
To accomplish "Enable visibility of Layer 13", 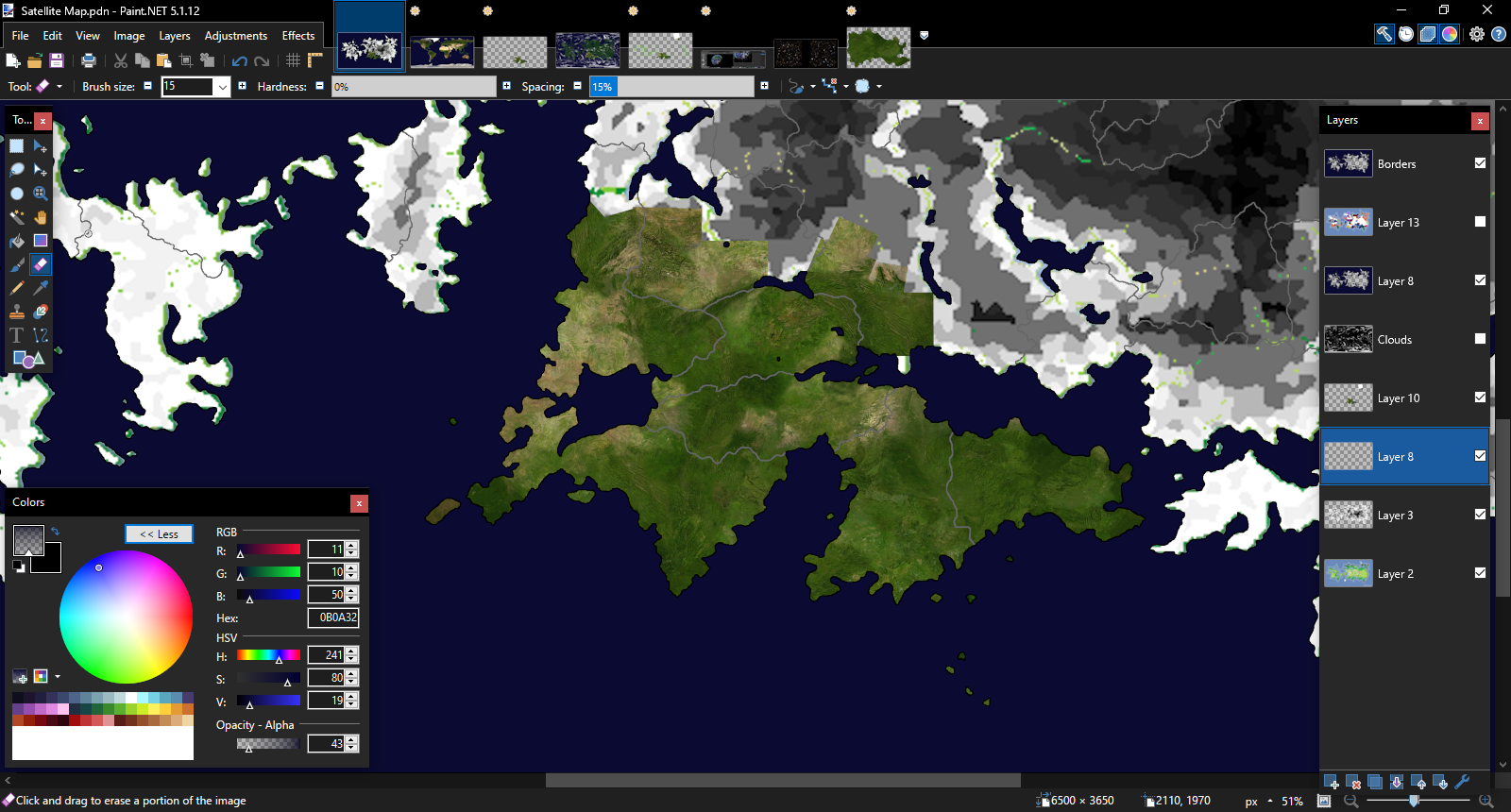I will 1480,222.
